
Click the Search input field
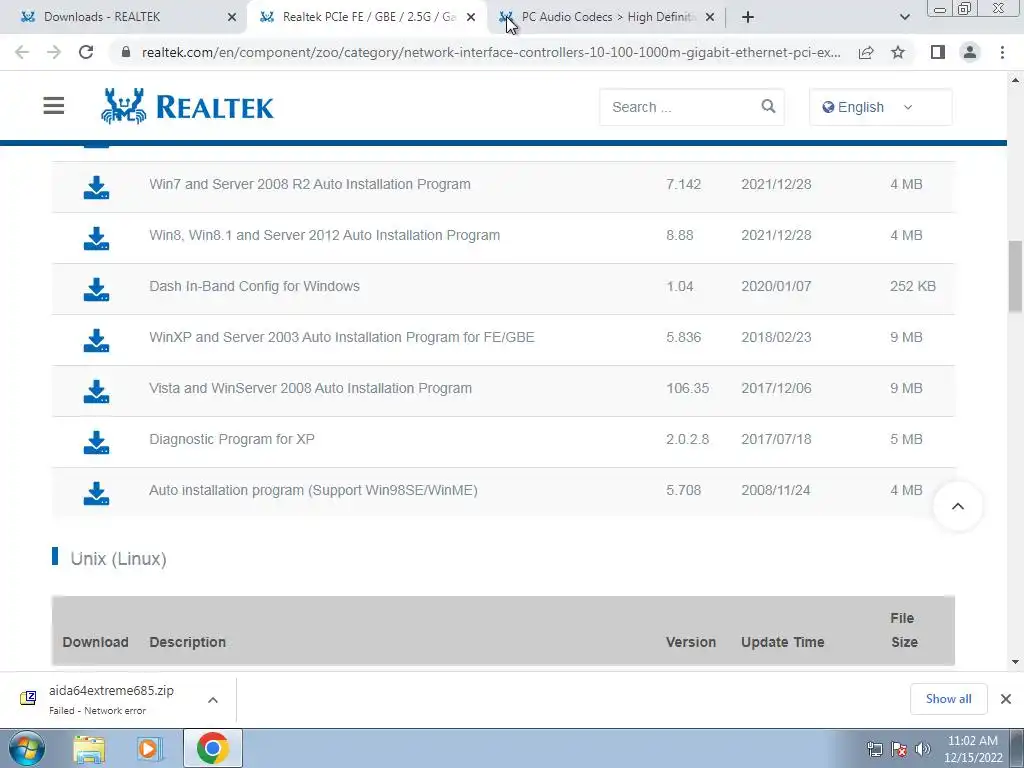tap(679, 107)
